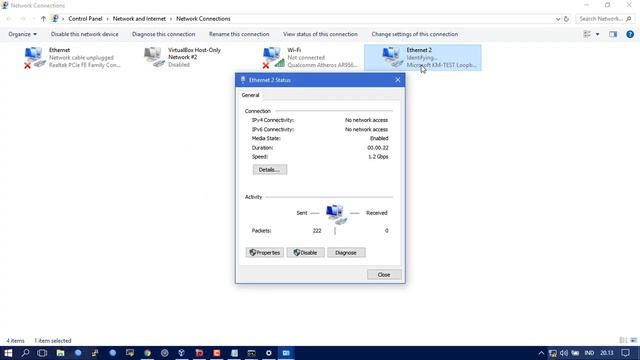Open the white-ring app icon on the taskbar
Image resolution: width=640 pixels, height=360 pixels.
pos(269,353)
